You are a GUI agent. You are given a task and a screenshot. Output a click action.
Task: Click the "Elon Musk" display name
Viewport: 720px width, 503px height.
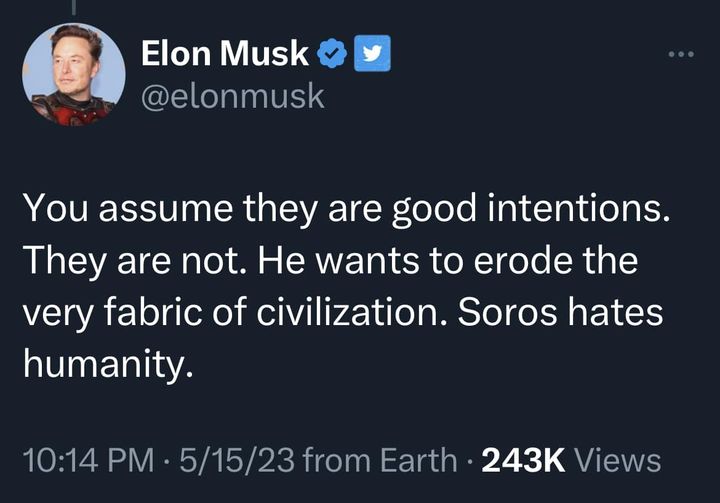225,53
